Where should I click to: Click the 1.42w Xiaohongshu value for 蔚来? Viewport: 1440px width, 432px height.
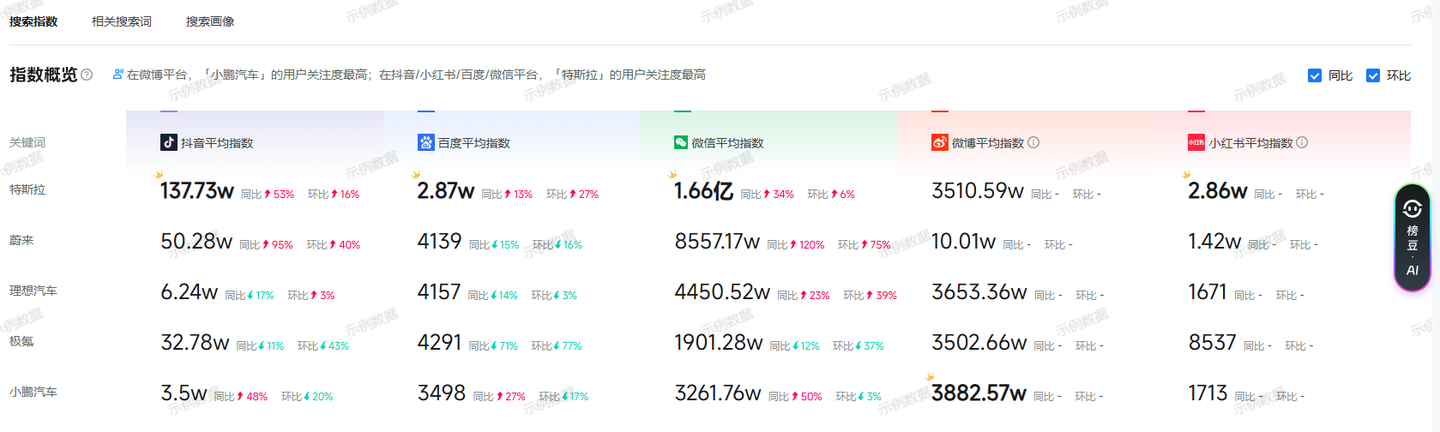(x=1215, y=241)
